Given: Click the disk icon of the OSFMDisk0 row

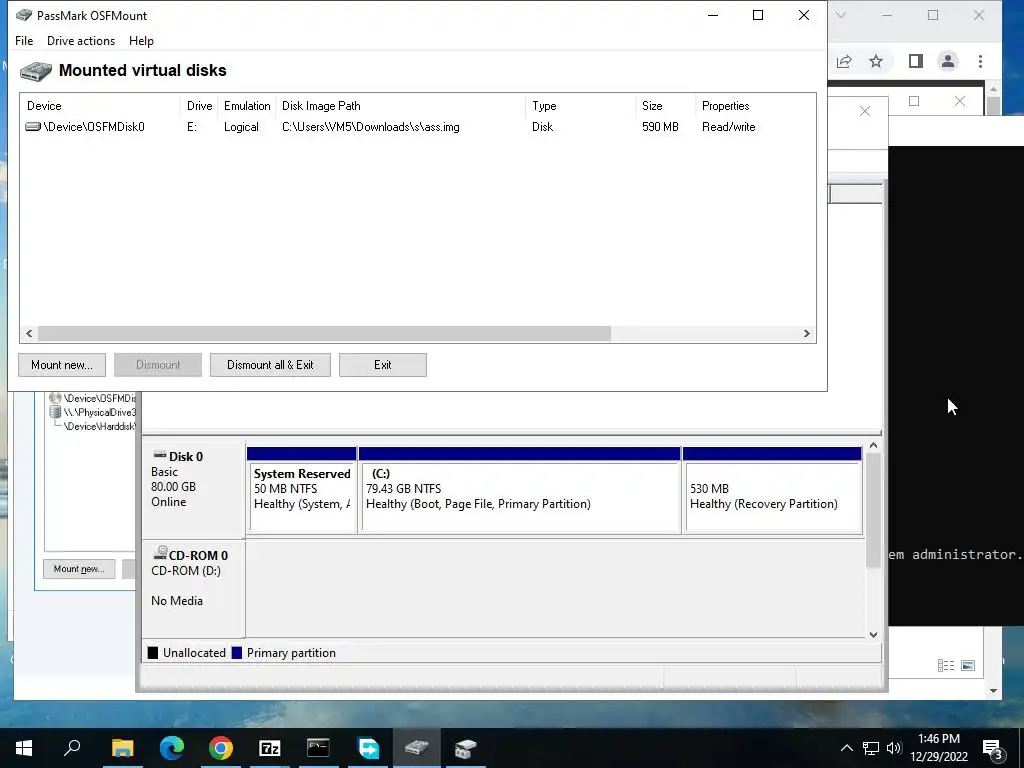Looking at the screenshot, I should [33, 127].
